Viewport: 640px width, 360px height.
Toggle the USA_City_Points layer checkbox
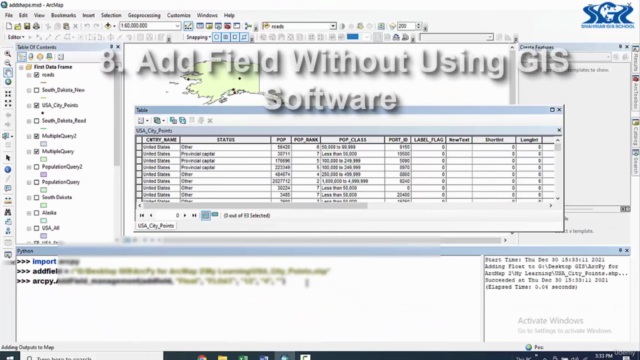point(37,106)
